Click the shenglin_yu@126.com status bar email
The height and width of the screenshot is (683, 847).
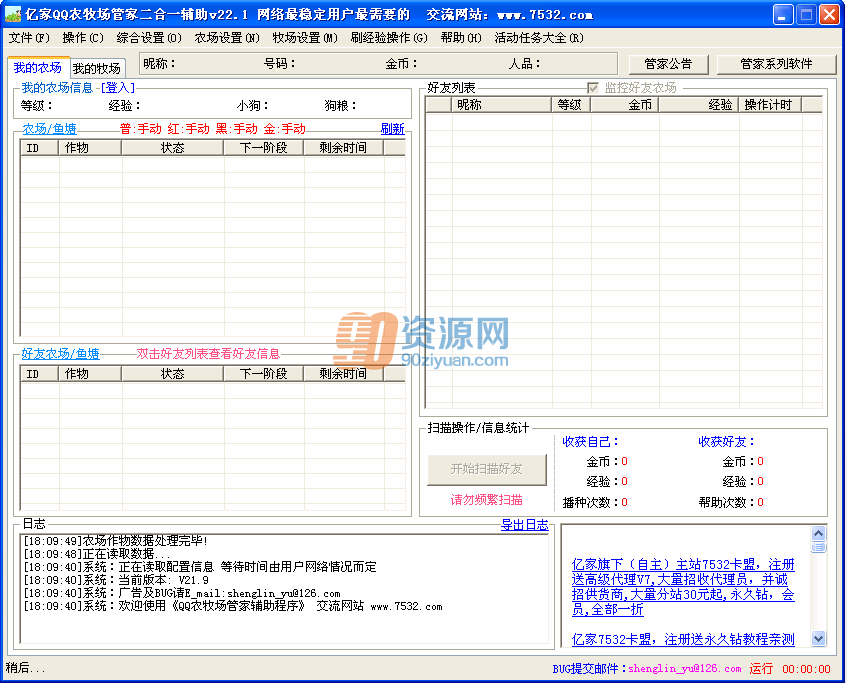coord(684,668)
